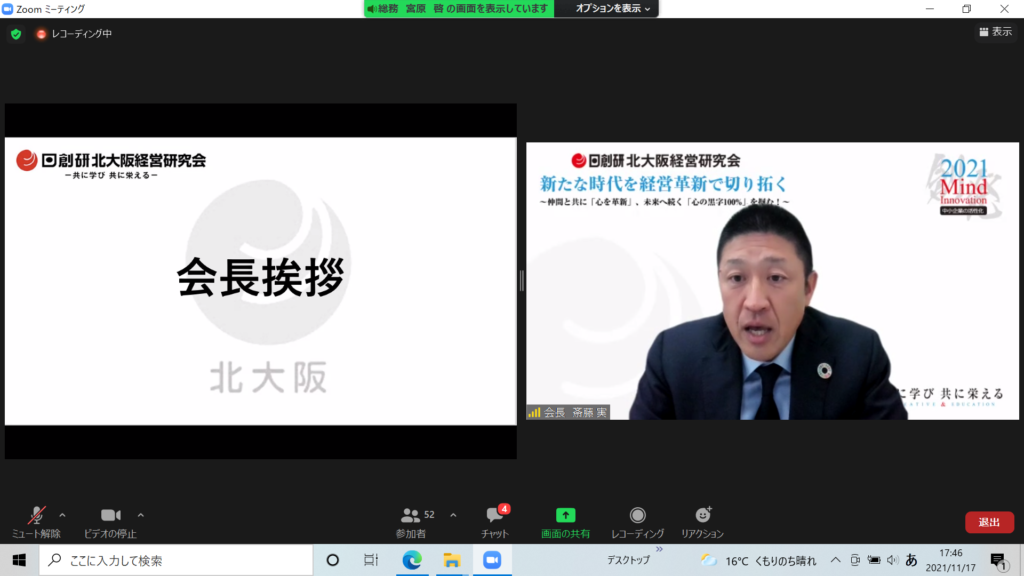Screen dimensions: 1024x576
Task: Open the clock and calendar flyout
Action: point(951,560)
